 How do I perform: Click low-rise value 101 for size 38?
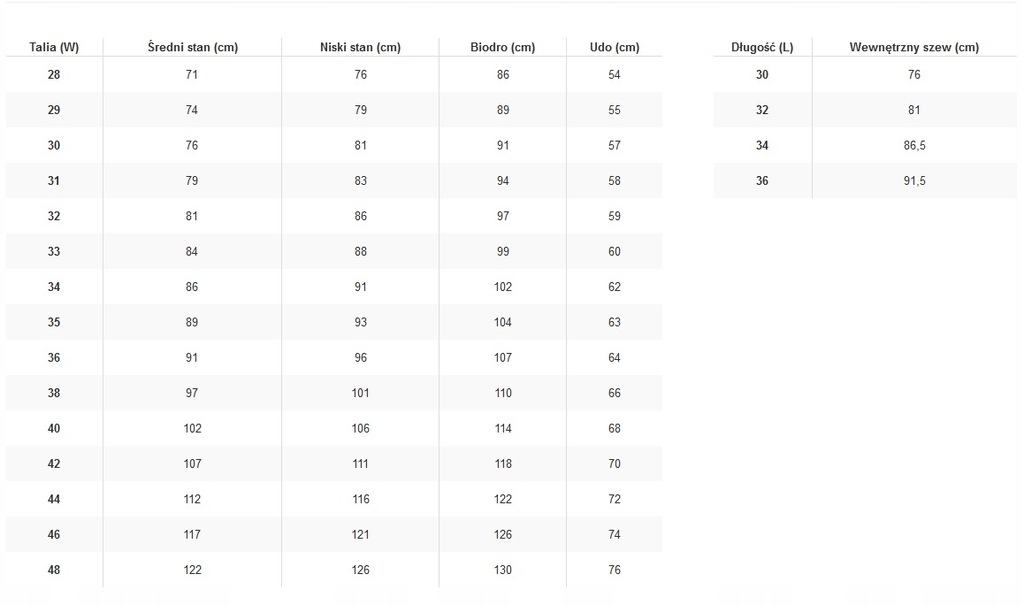(360, 393)
